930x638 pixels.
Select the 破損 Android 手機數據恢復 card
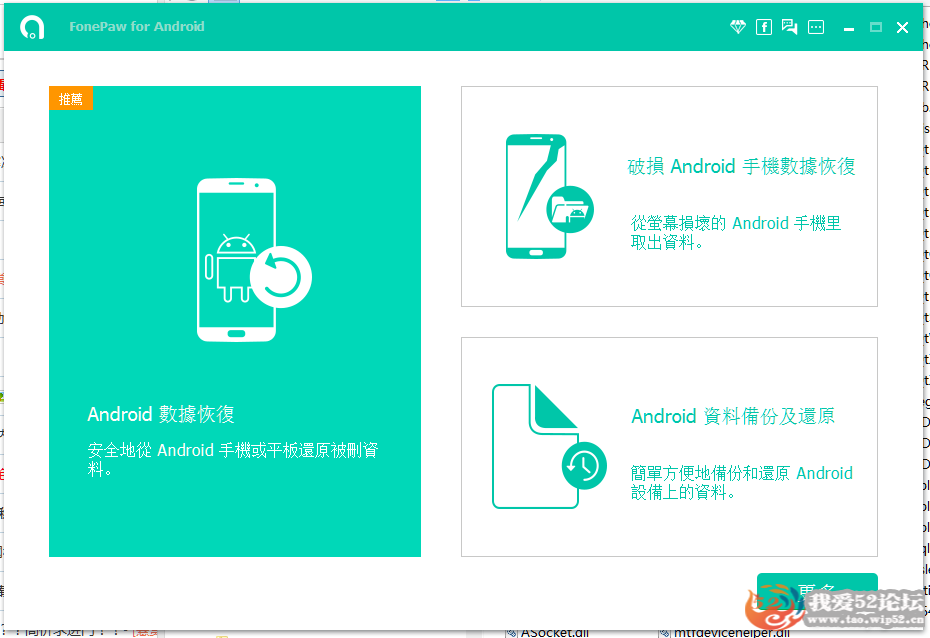(669, 196)
